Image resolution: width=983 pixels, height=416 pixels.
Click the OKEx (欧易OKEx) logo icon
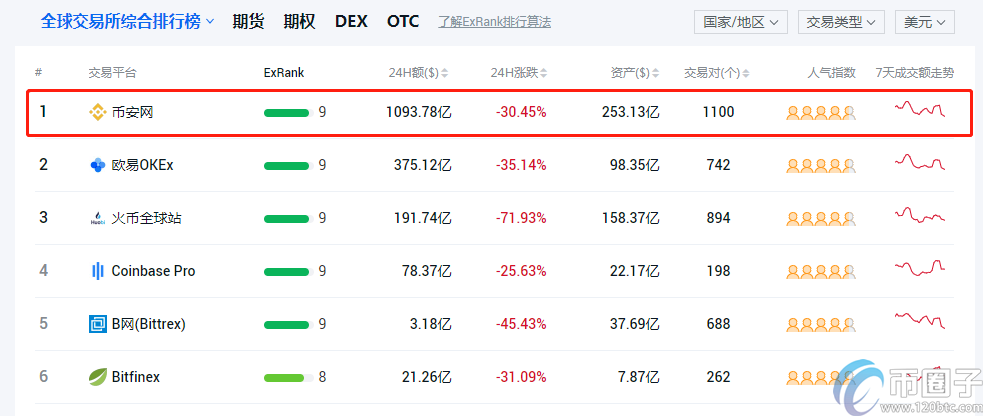click(98, 165)
